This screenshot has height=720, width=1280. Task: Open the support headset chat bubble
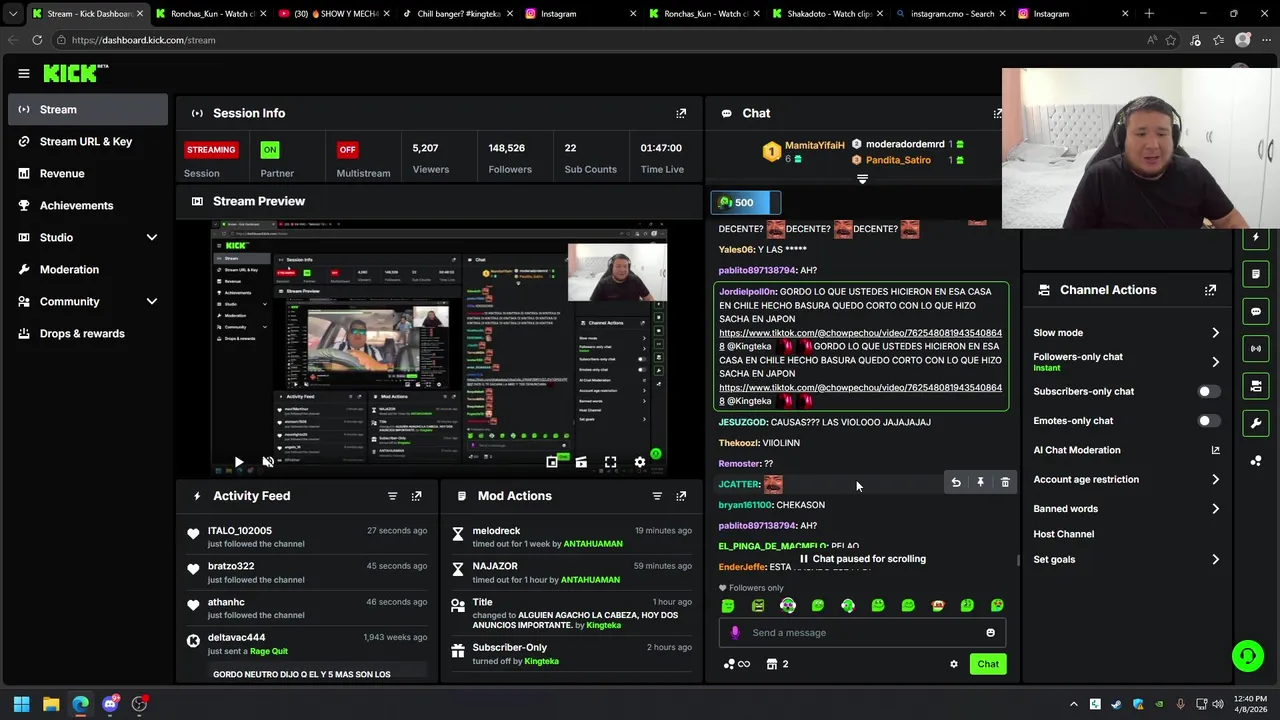tap(1248, 656)
